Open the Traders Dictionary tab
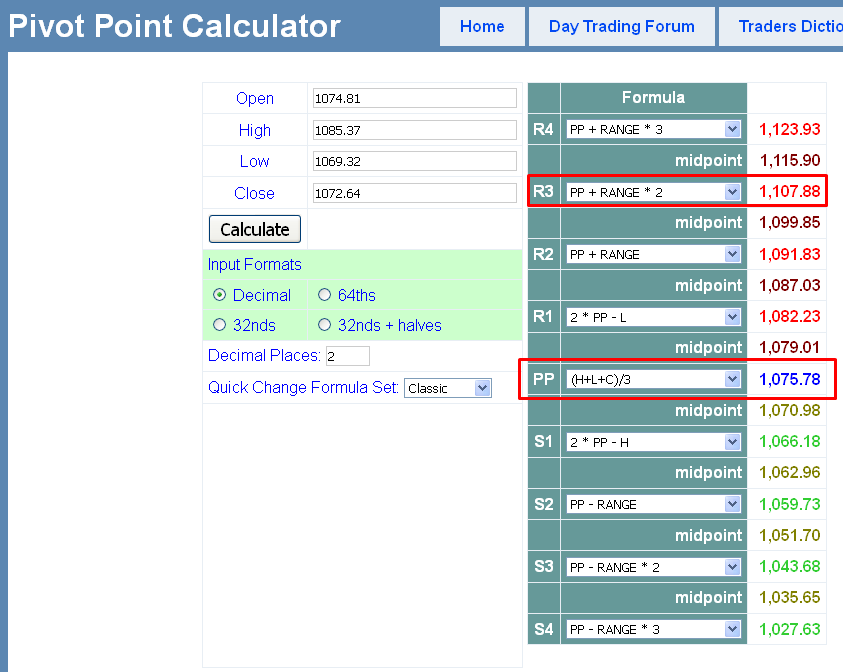 click(785, 27)
